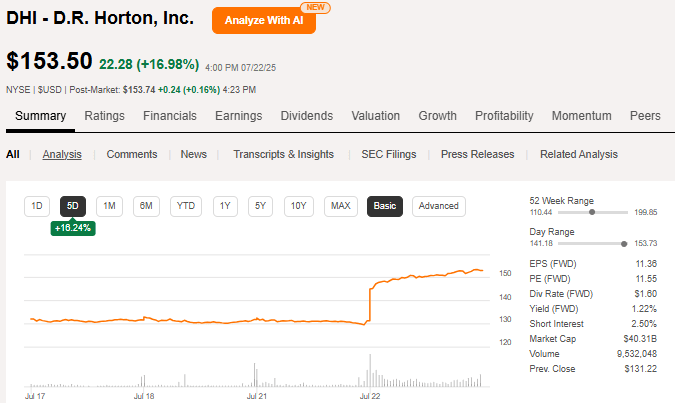Click the 52 Week Range slider marker
Viewport: 675px width, 403px height.
pyautogui.click(x=593, y=213)
